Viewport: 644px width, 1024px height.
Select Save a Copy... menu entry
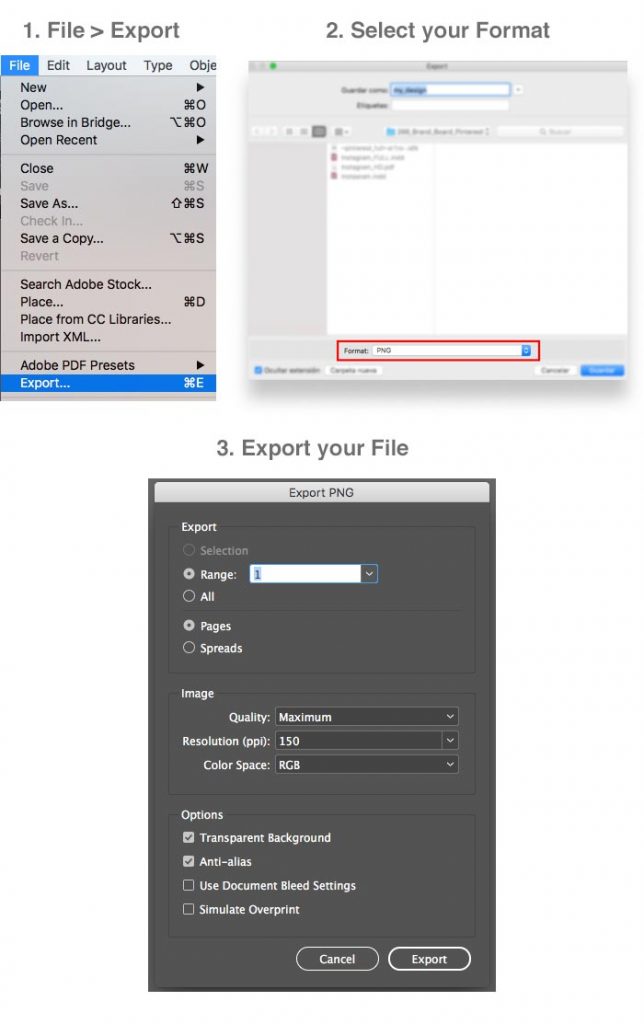[108, 238]
